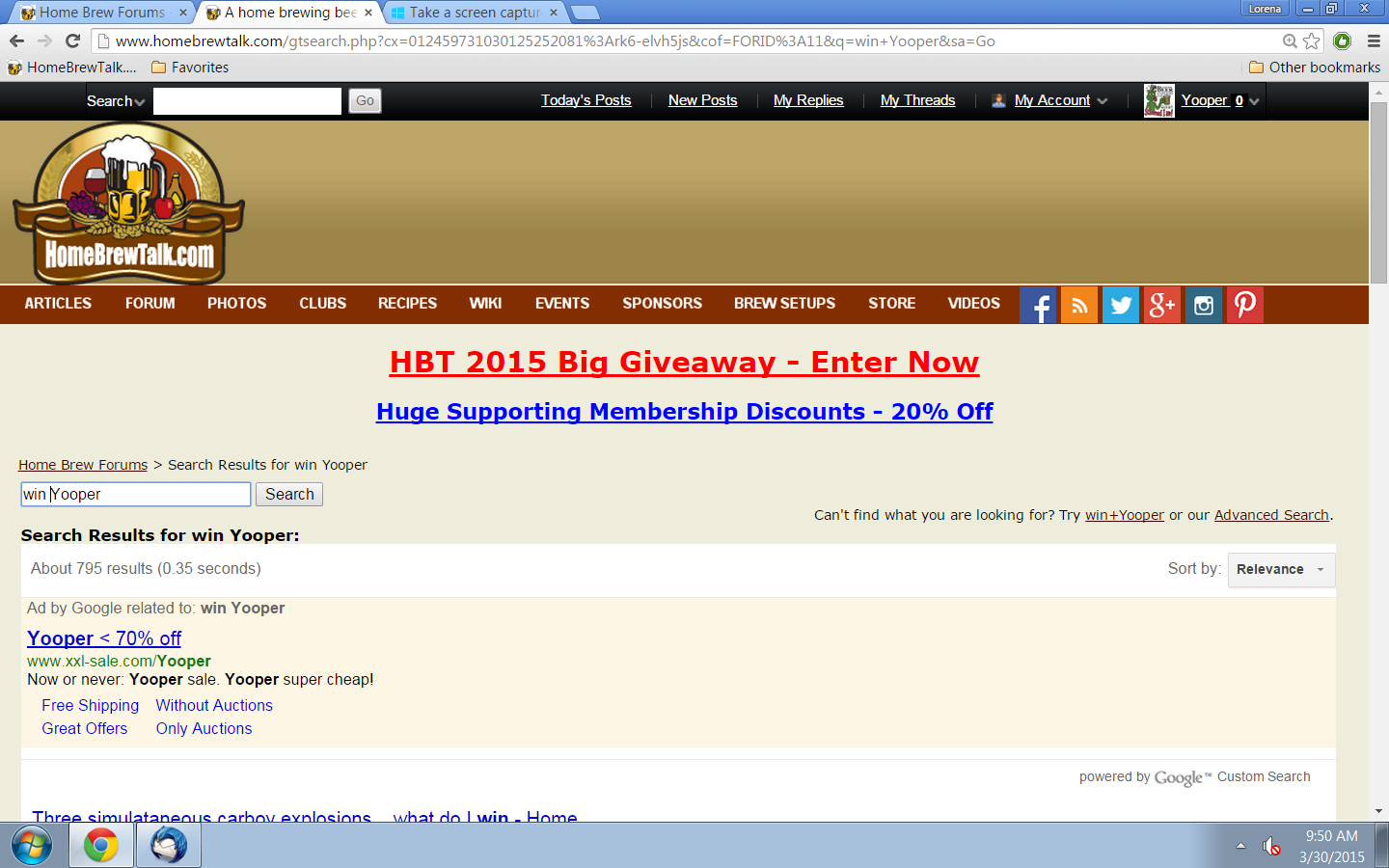Screen dimensions: 1389x868
Task: Open the ARTICLES menu item
Action: pyautogui.click(x=58, y=303)
